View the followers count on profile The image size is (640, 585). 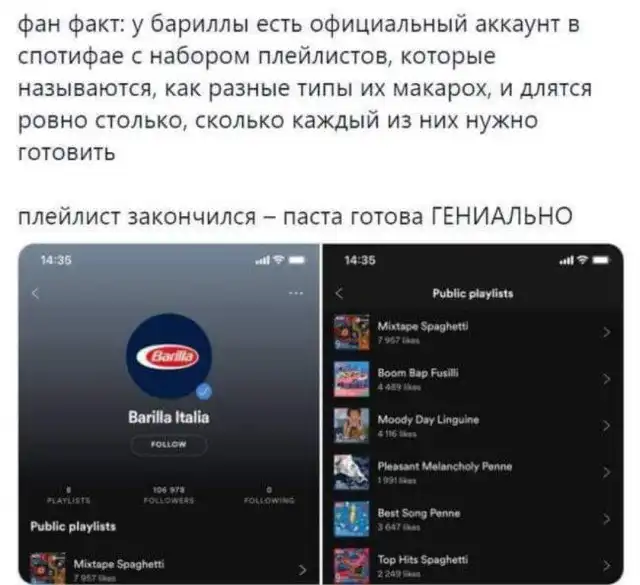point(169,494)
